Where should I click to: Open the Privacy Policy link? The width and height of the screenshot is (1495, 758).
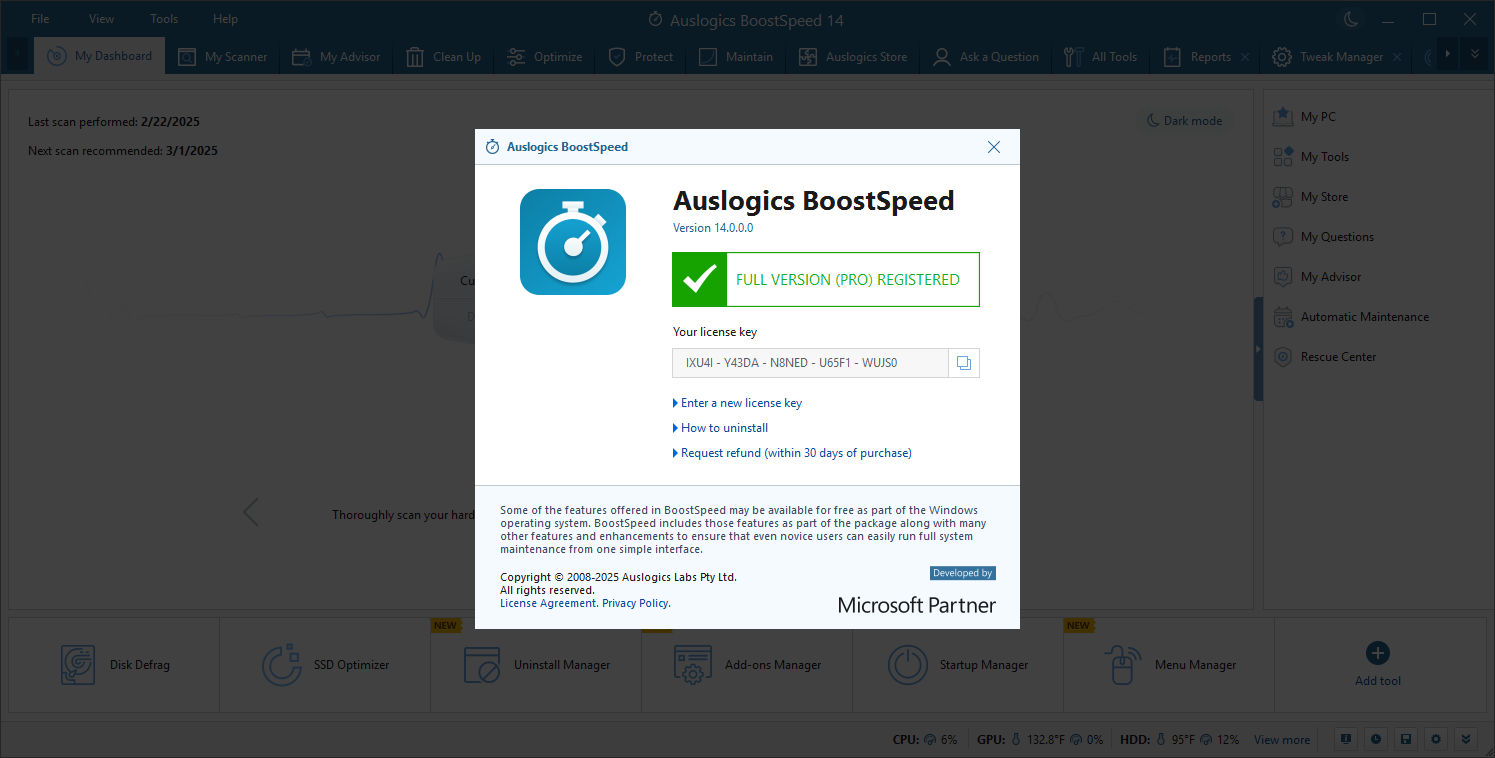(x=636, y=603)
